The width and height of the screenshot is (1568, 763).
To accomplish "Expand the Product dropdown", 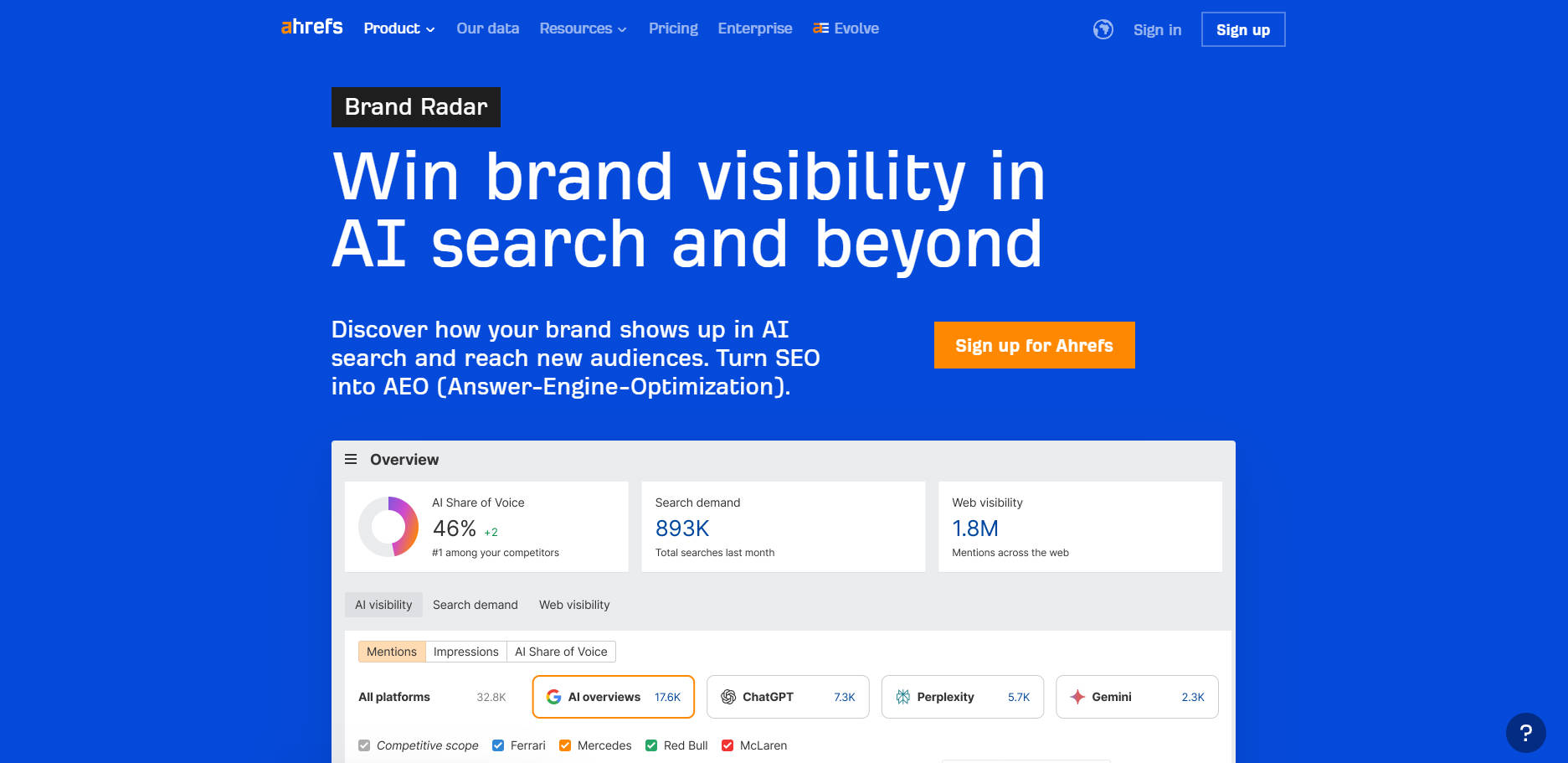I will click(x=398, y=28).
